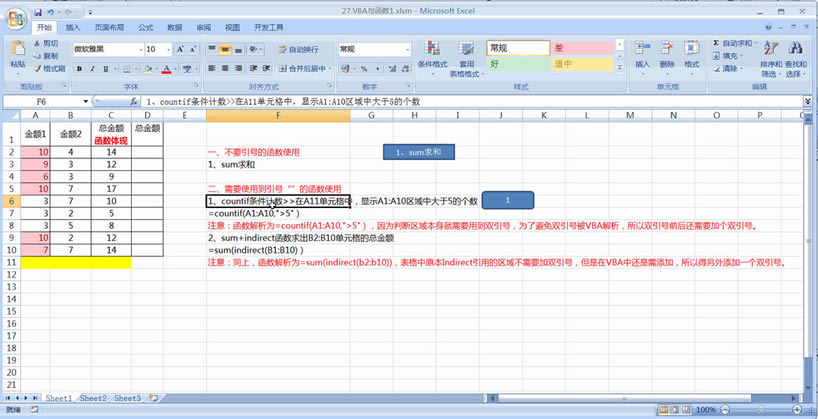Screen dimensions: 818x419
Task: Switch to 数据 ribbon tab
Action: (x=175, y=28)
